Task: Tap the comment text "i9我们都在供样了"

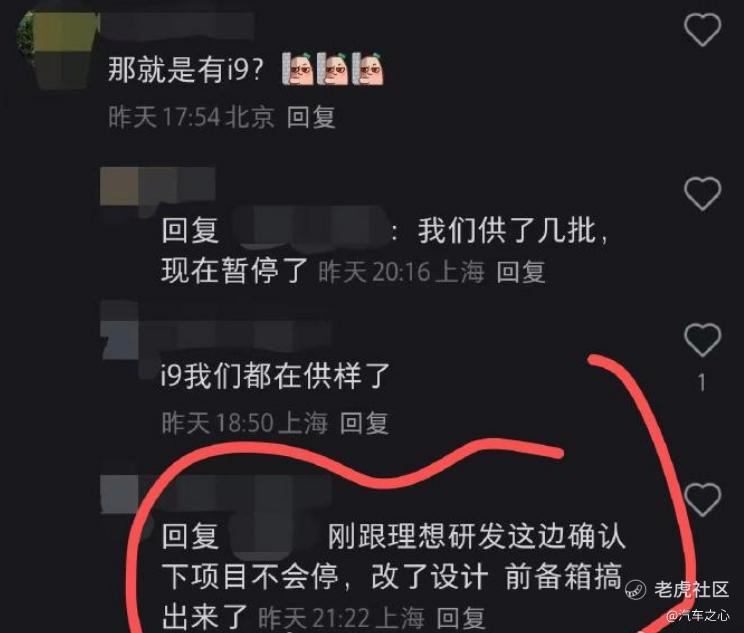Action: pyautogui.click(x=275, y=376)
